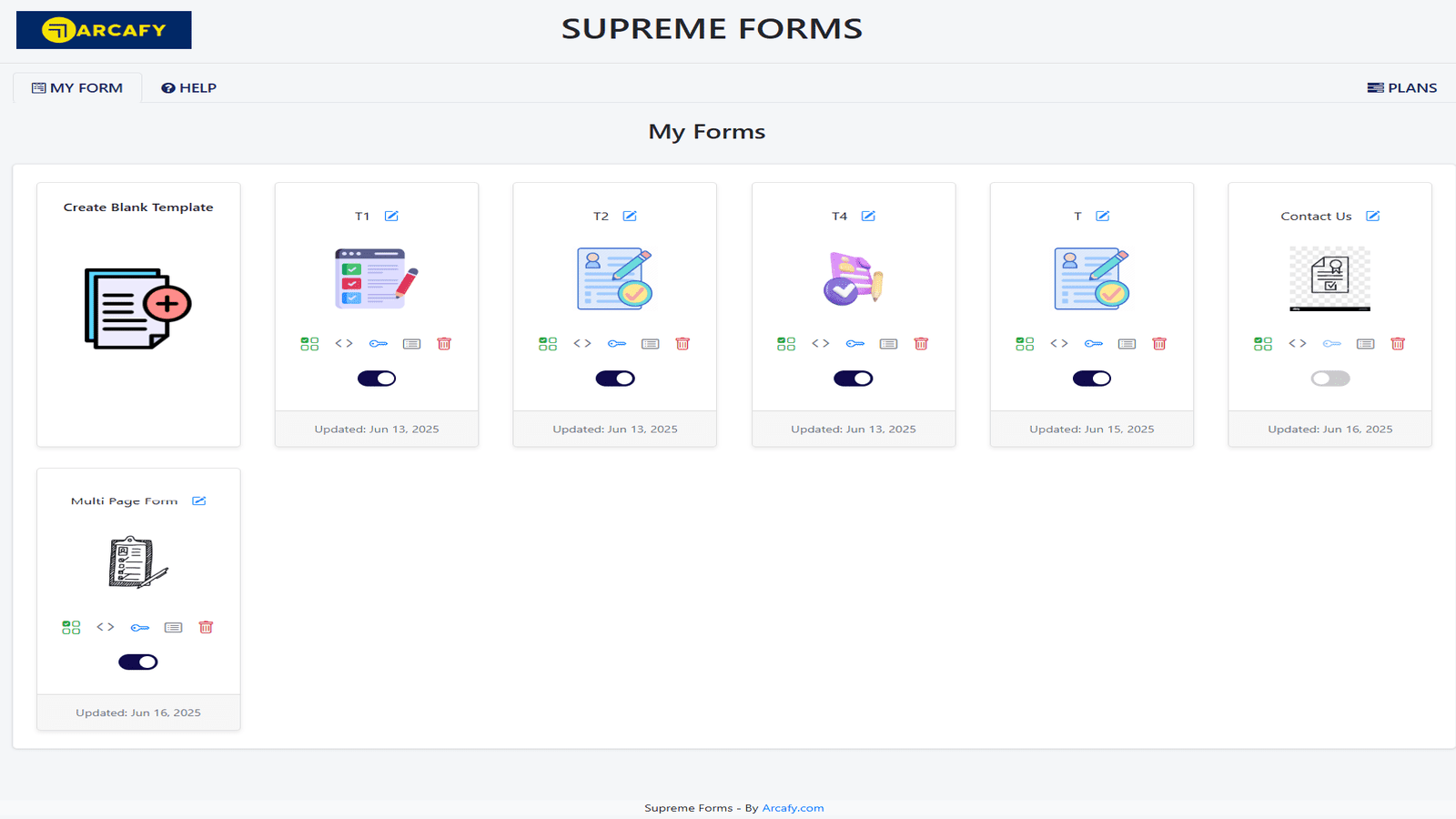Go to PLANS page

point(1401,88)
